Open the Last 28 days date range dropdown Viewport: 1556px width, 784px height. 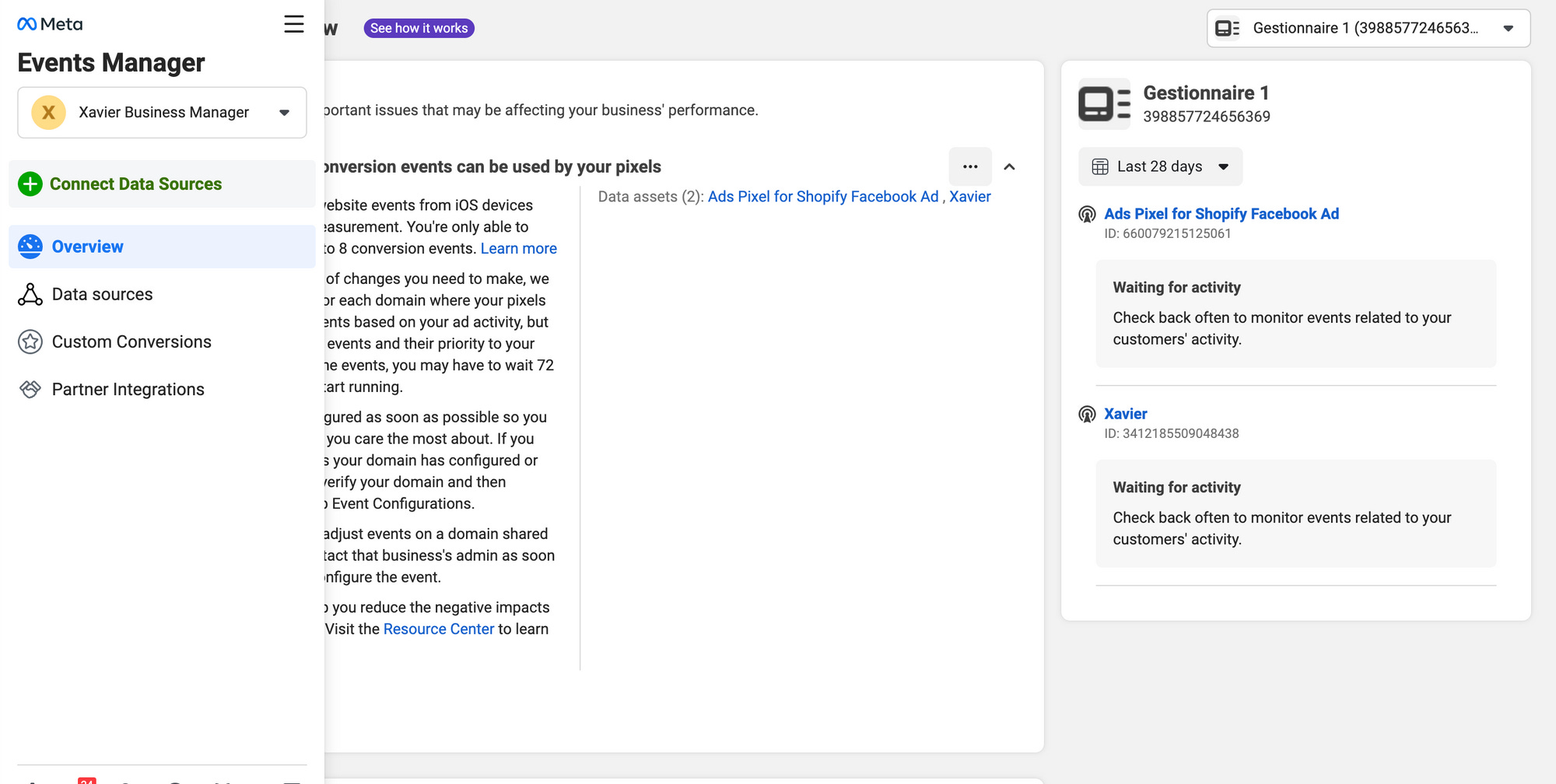tap(1160, 166)
